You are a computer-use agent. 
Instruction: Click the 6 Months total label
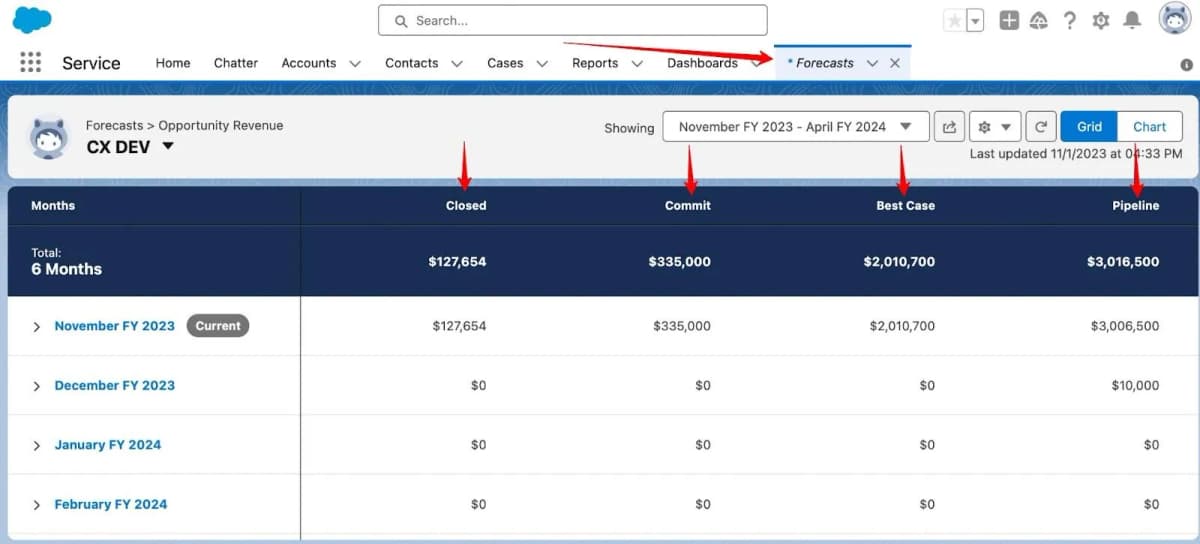tap(66, 269)
